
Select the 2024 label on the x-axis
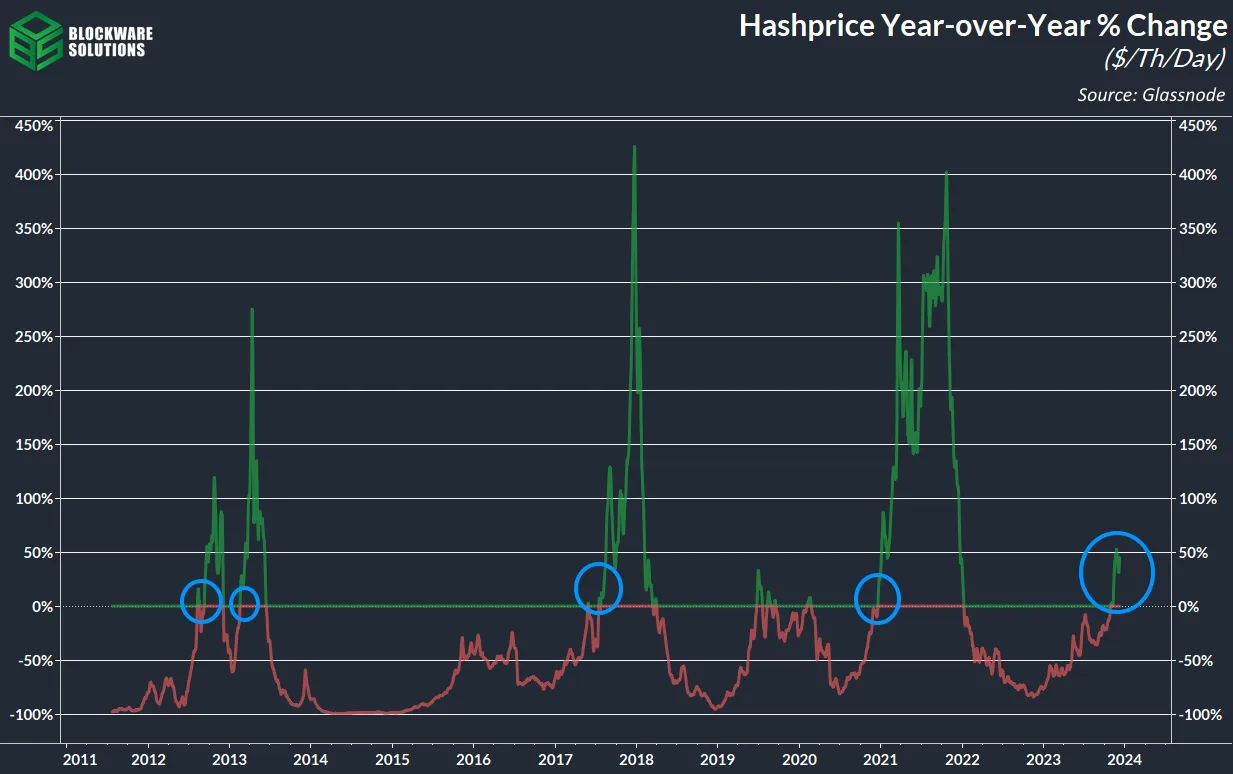1125,758
